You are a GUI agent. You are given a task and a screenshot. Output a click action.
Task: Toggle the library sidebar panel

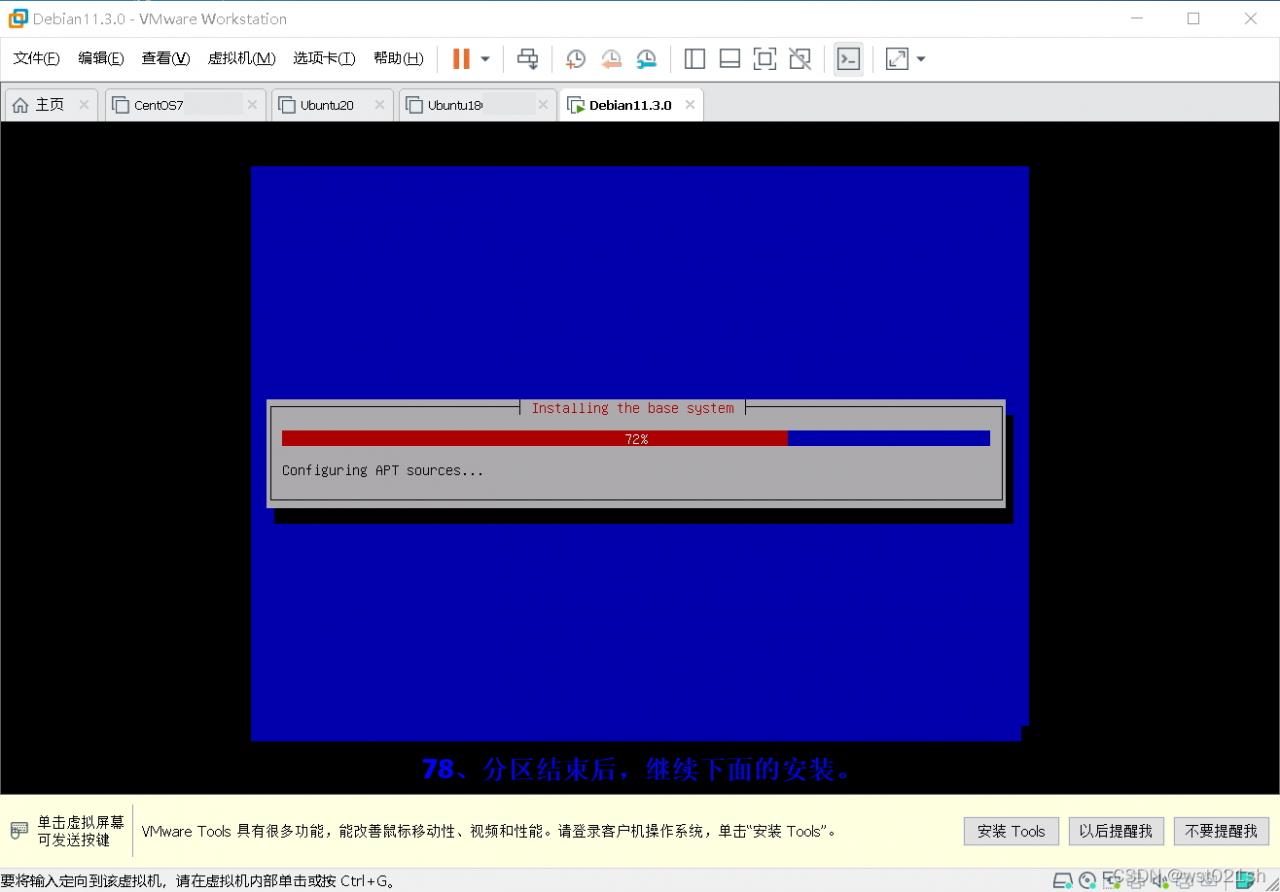[694, 59]
